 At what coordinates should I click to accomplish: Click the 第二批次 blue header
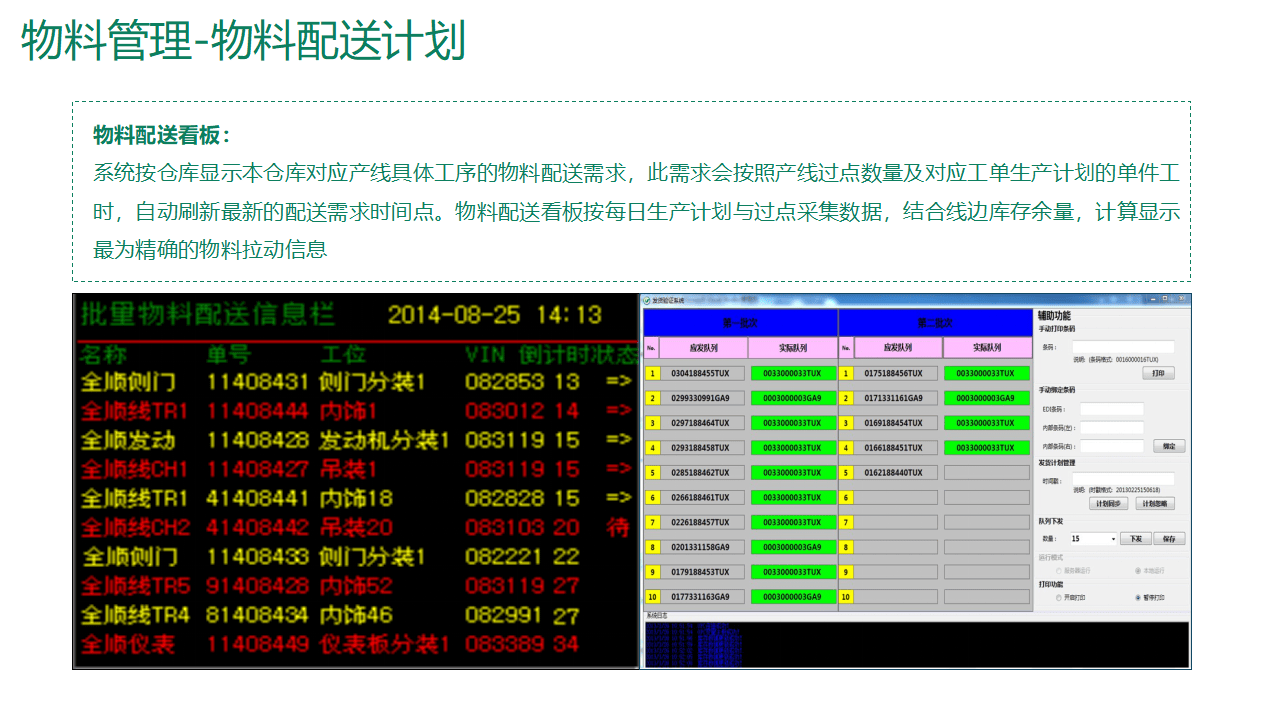(x=935, y=322)
